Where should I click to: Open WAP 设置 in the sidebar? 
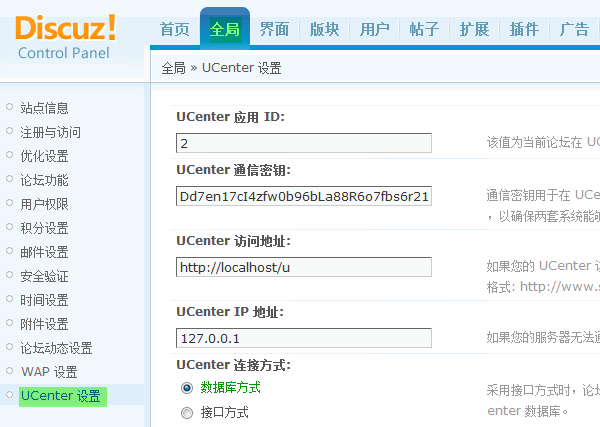point(49,372)
